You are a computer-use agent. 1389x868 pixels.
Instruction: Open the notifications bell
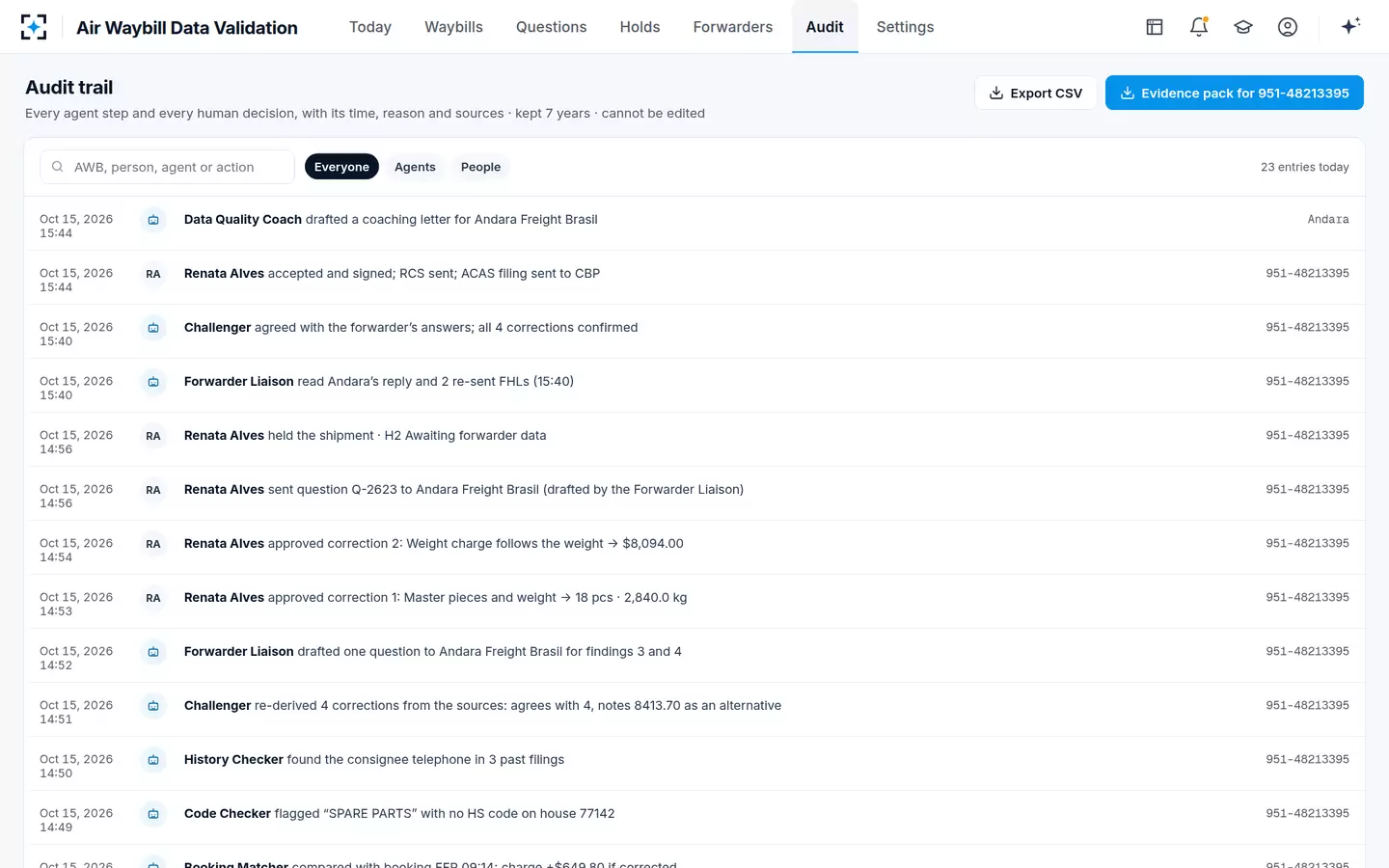pyautogui.click(x=1199, y=27)
